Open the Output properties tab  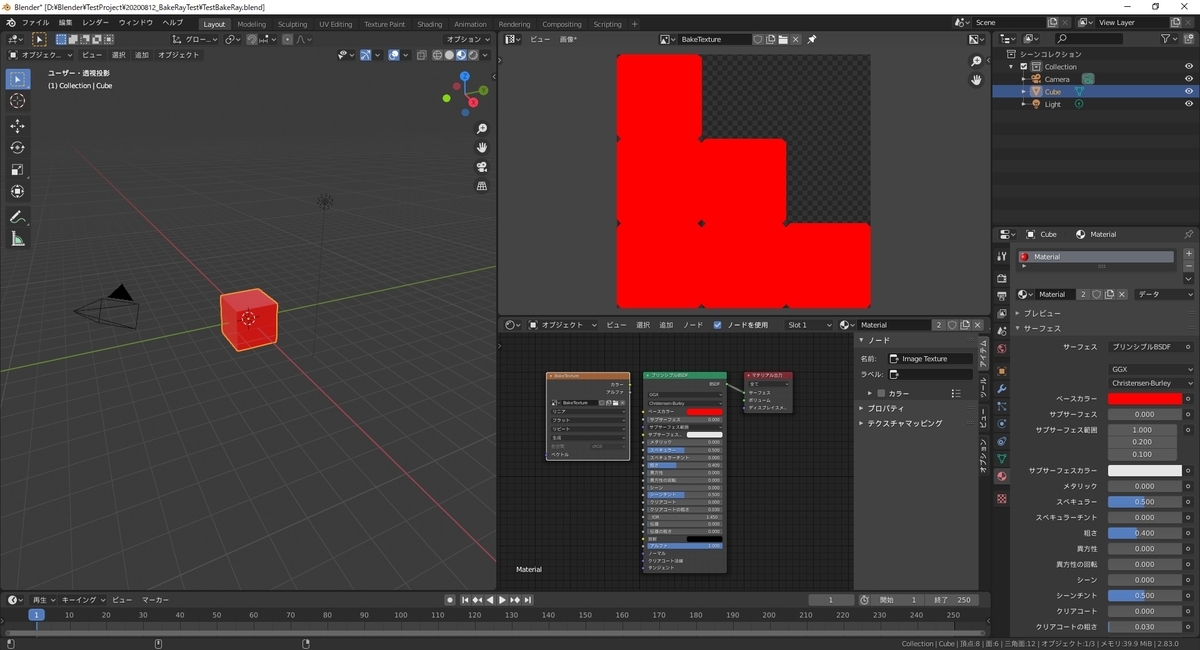[x=1002, y=296]
